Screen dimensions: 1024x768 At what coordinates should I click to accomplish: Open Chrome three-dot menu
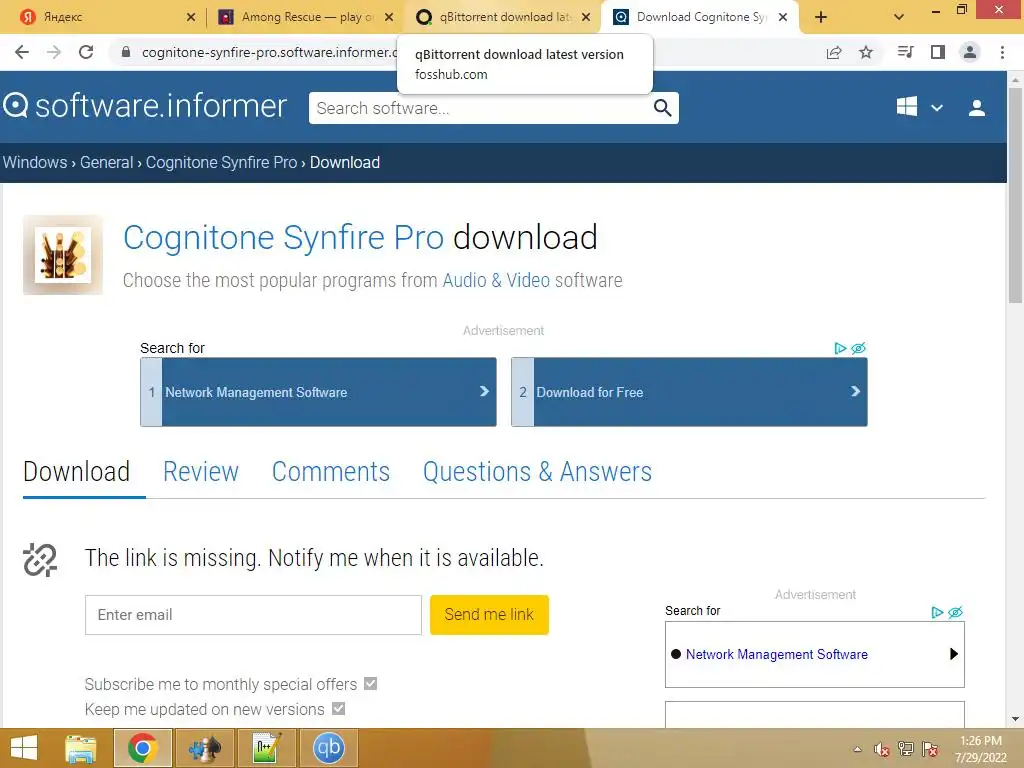point(1002,52)
